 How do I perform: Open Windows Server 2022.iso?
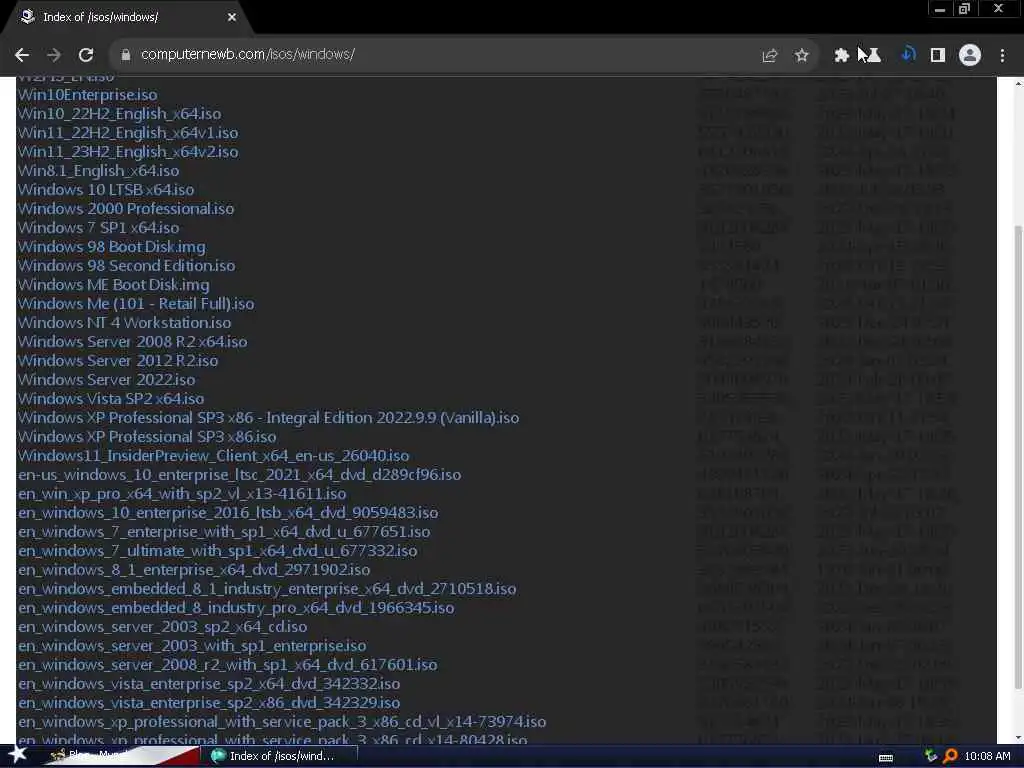click(106, 379)
